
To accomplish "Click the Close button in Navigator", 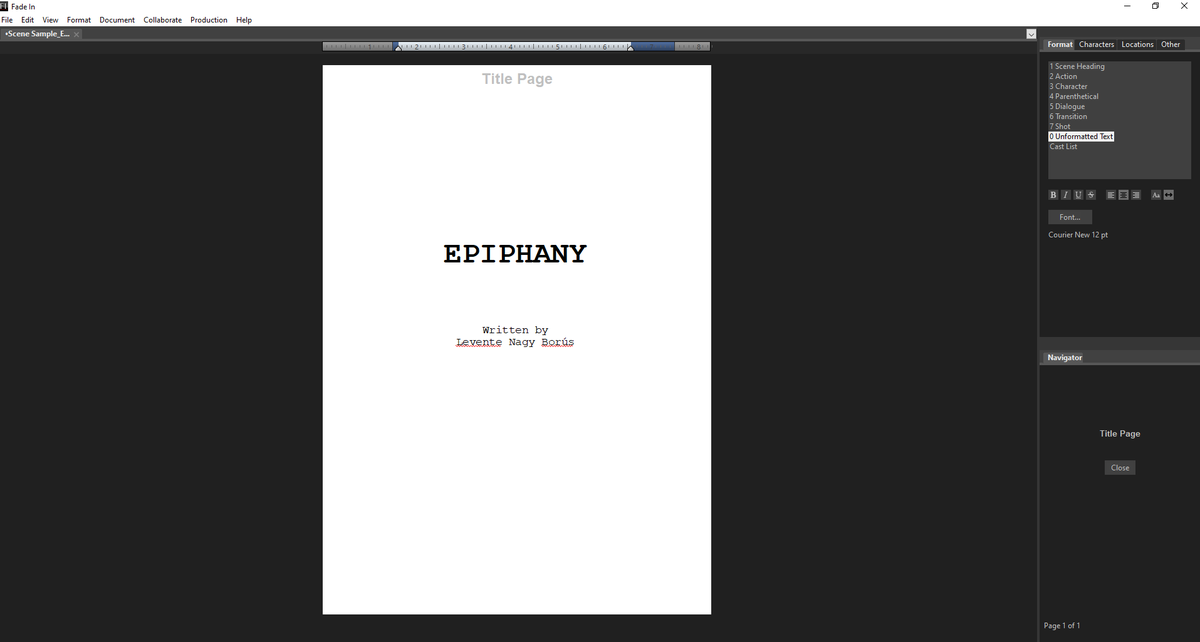I will pyautogui.click(x=1120, y=468).
